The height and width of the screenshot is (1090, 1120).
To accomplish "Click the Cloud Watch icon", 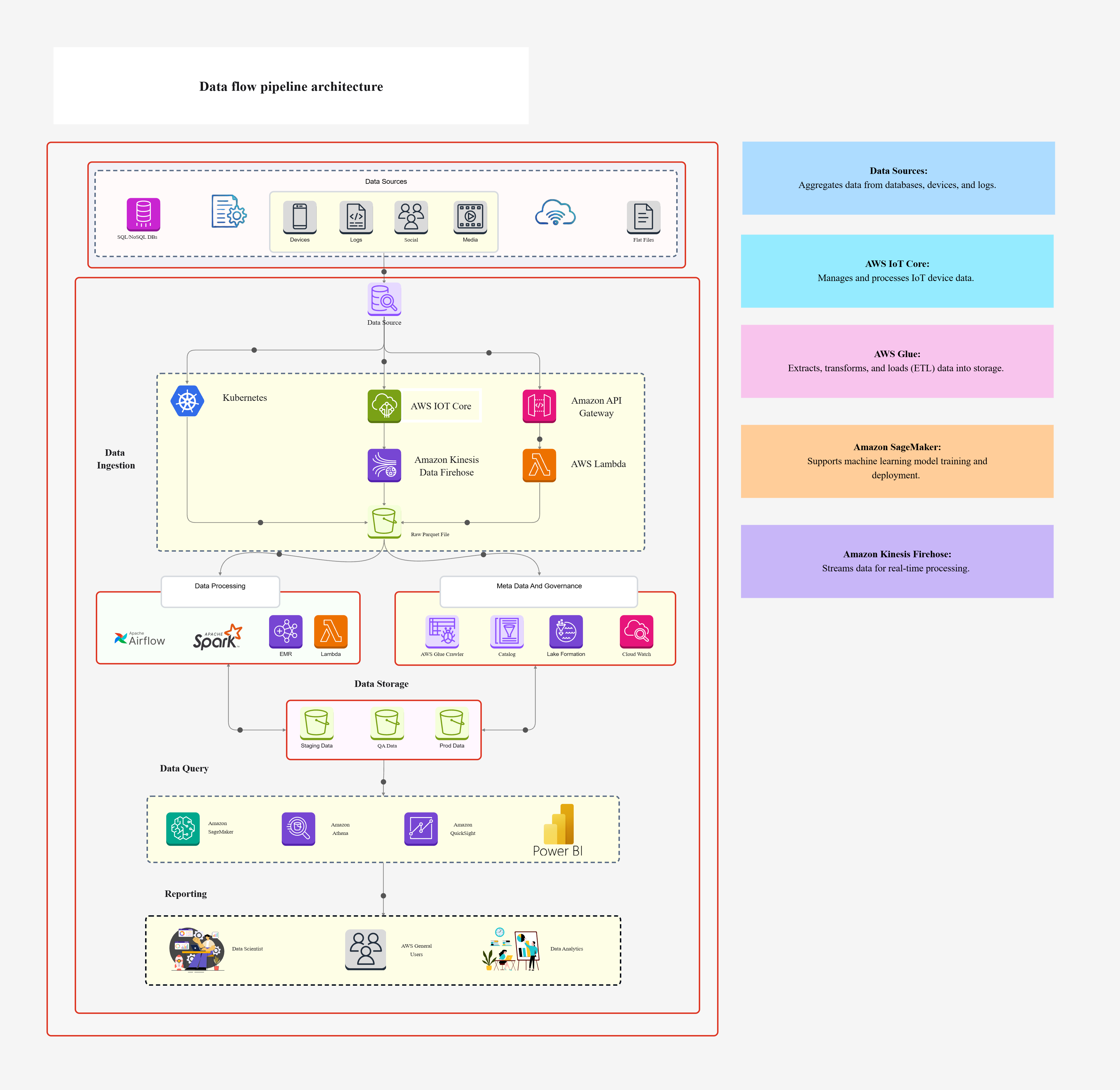I will 636,631.
